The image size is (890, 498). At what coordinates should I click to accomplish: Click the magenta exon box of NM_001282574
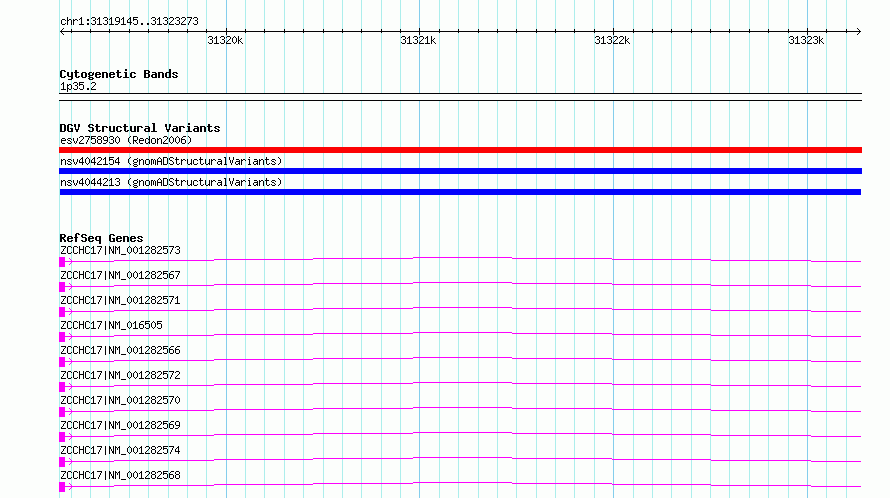pos(62,462)
